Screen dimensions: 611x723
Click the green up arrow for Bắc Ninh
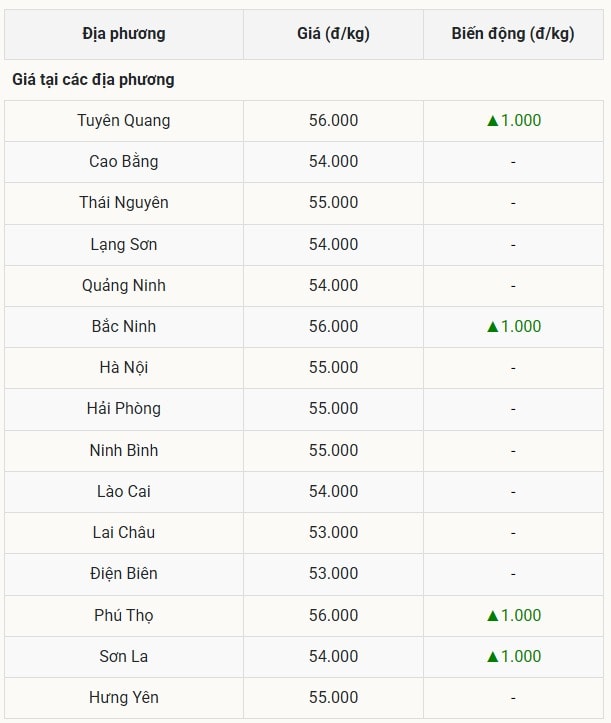pyautogui.click(x=492, y=327)
